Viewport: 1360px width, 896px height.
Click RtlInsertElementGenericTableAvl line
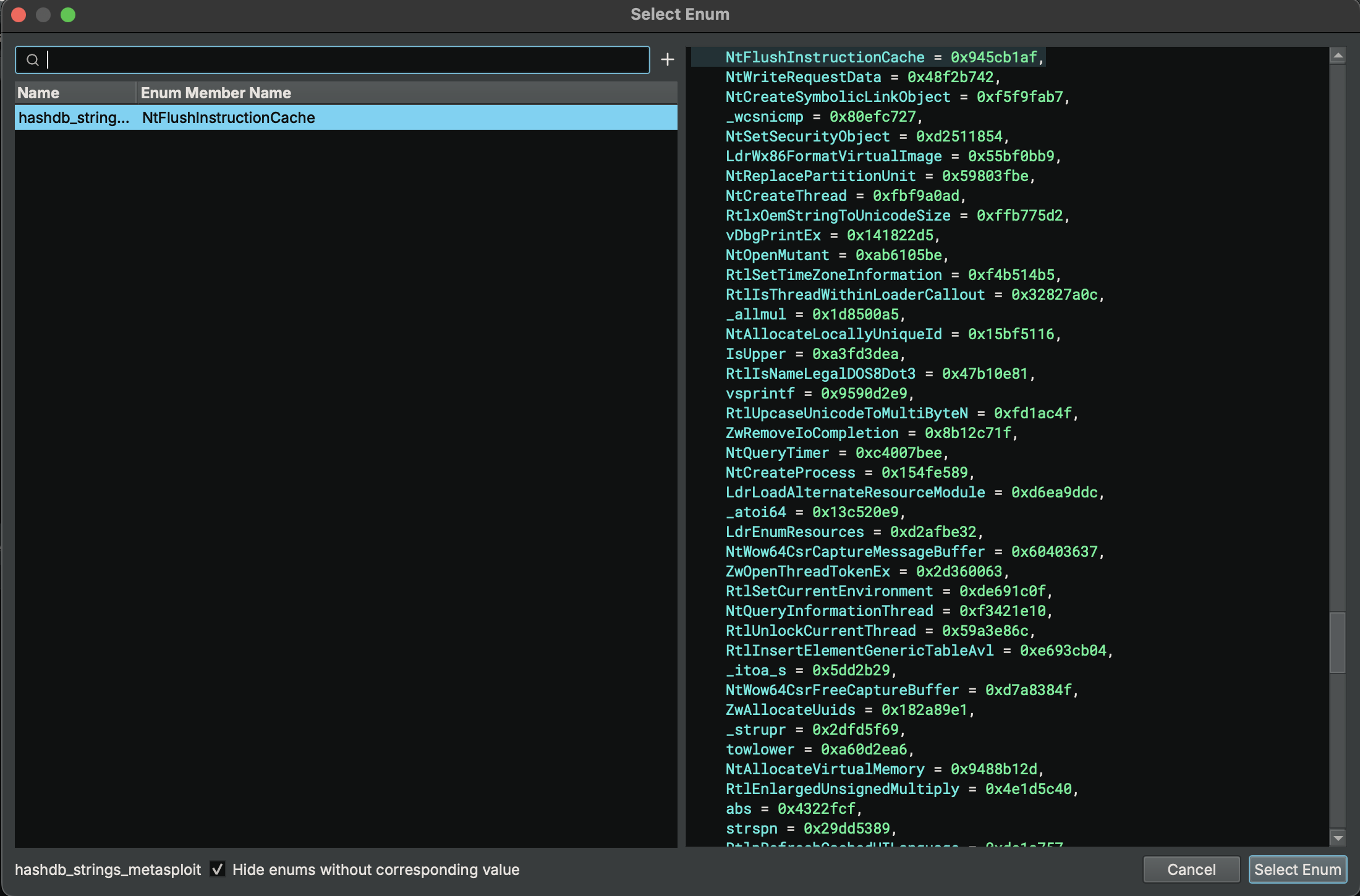919,650
